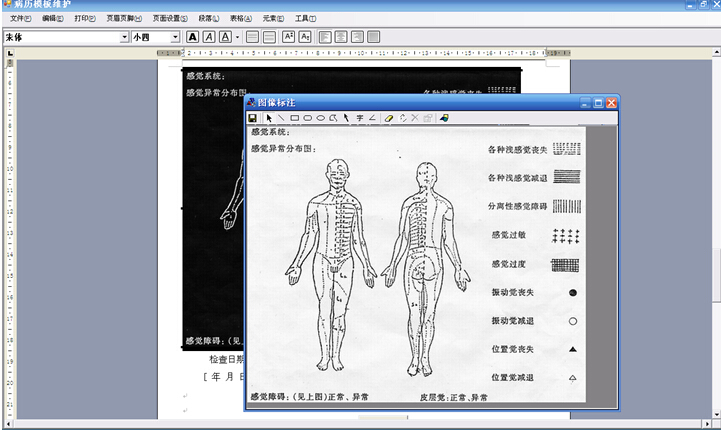Click the 分离性感觉障碍 legend label
721x430 pixels.
(517, 206)
